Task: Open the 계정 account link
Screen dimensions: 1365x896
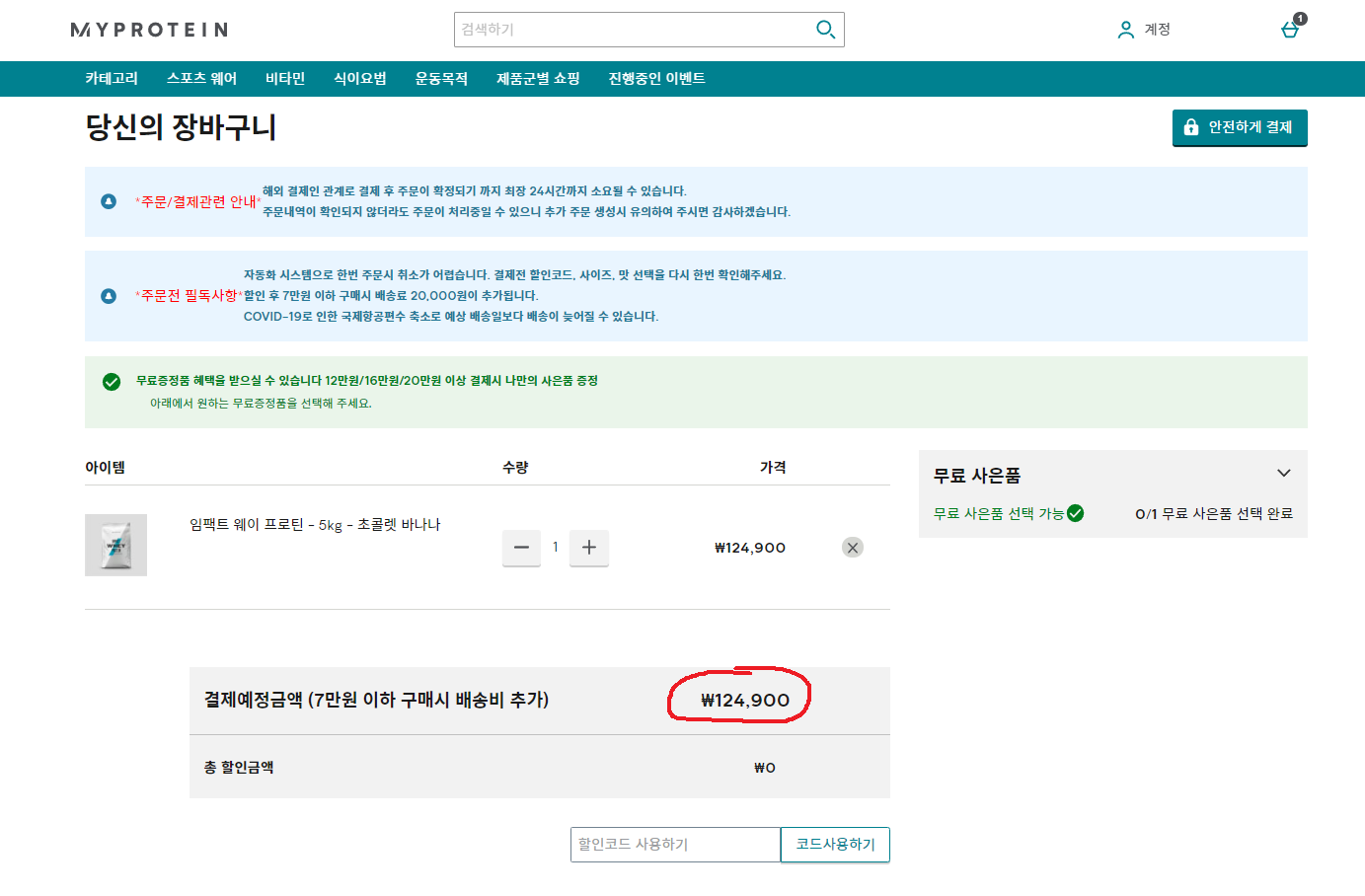Action: coord(1157,30)
